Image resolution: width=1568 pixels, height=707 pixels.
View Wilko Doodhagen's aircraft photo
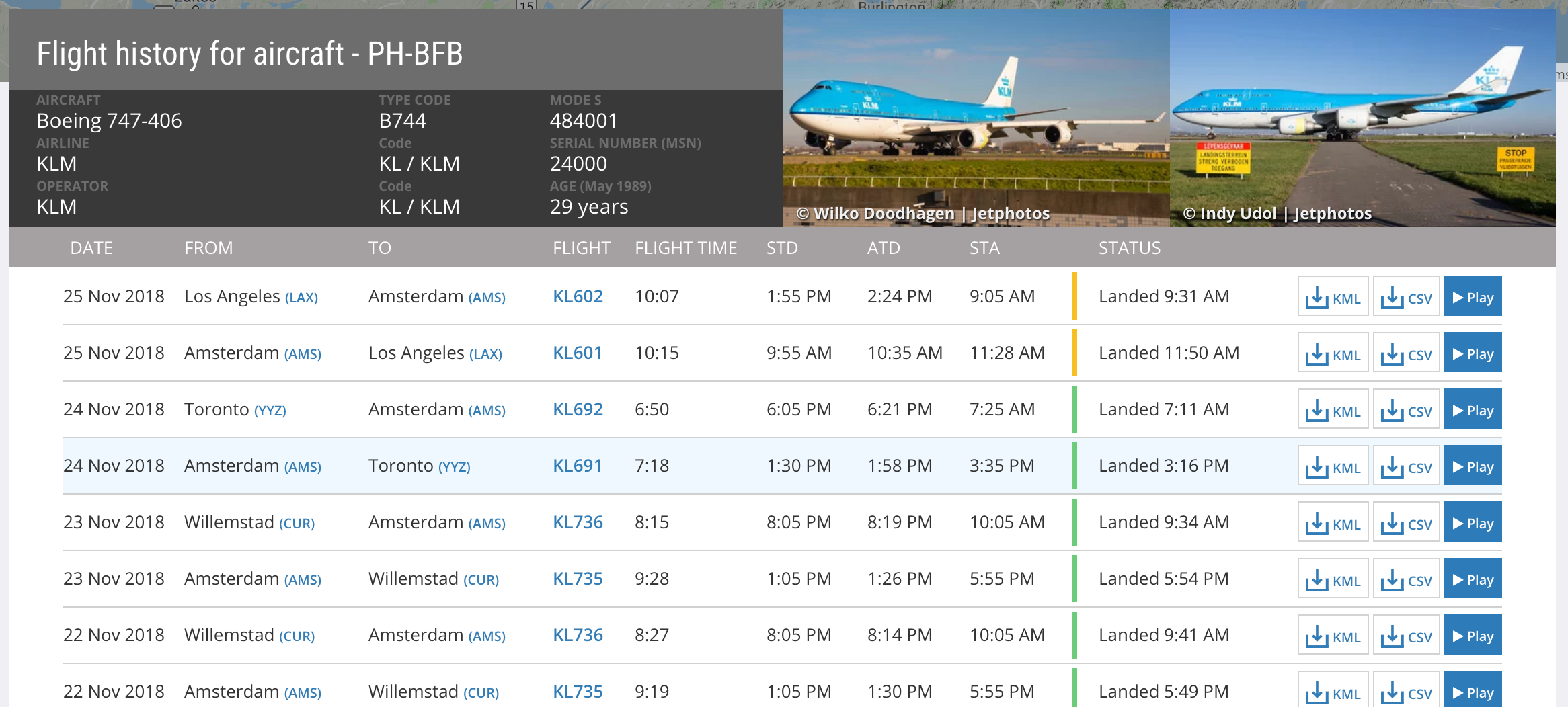976,118
